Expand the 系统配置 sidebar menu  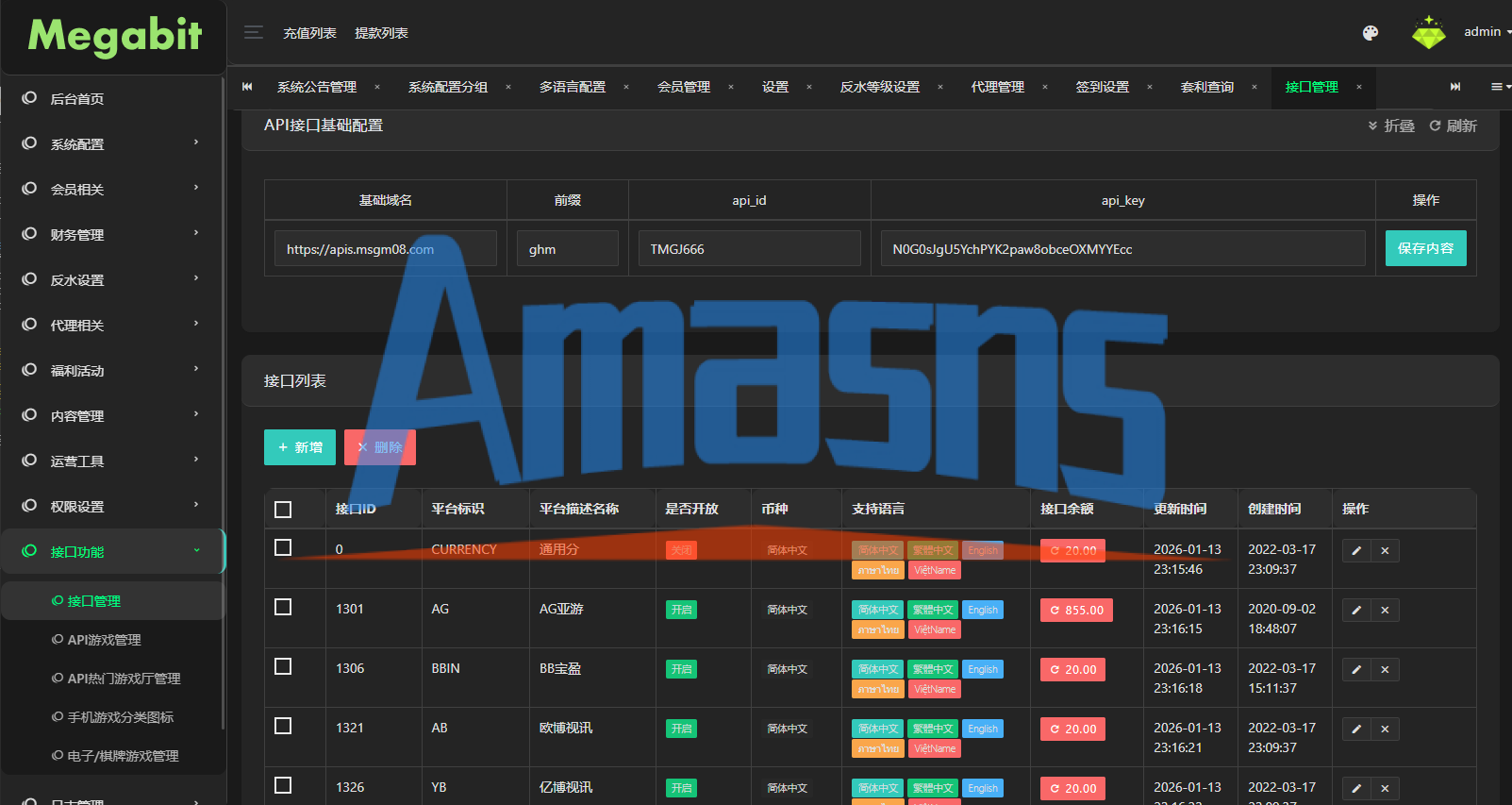click(x=113, y=143)
